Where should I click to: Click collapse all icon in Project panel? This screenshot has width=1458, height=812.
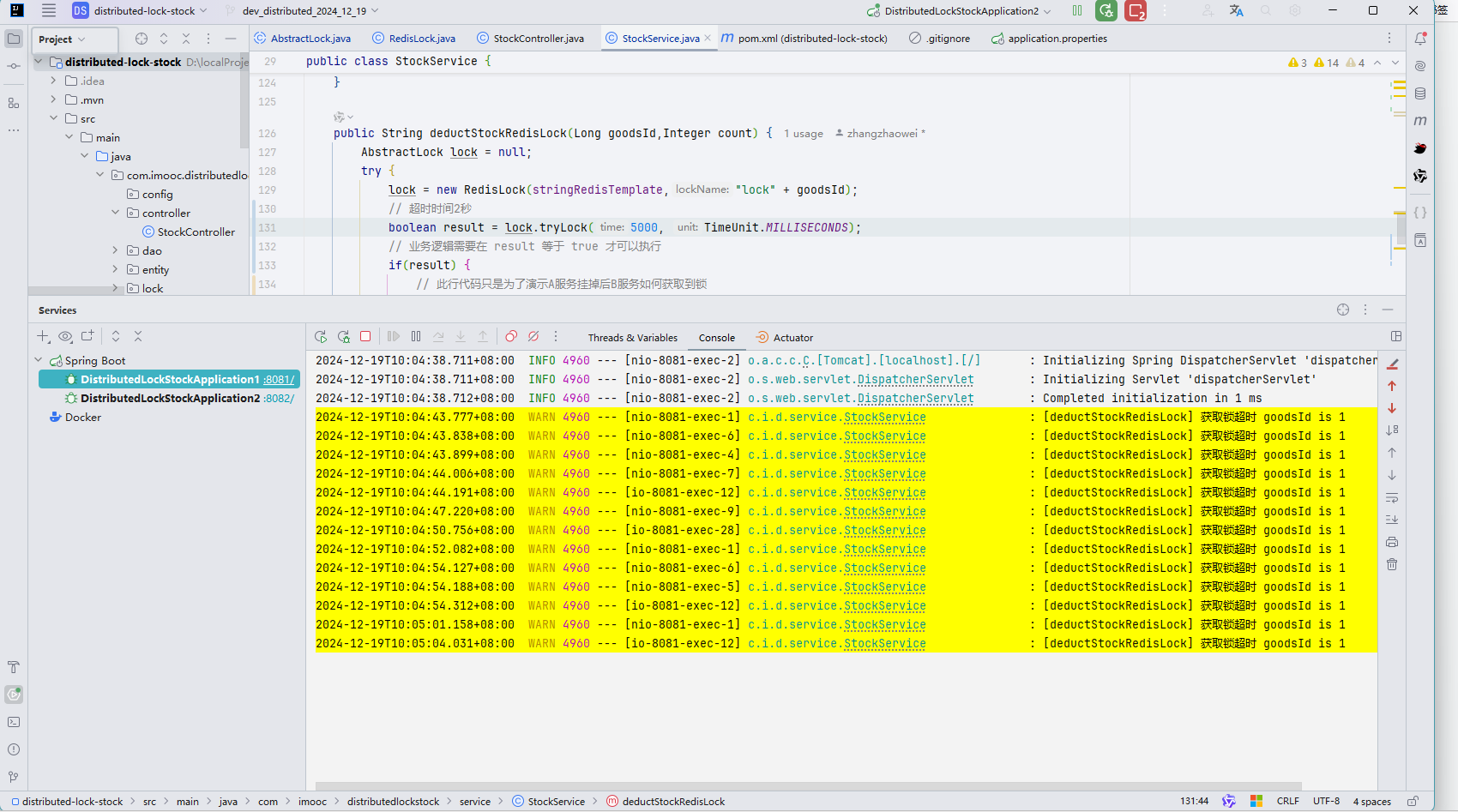[186, 39]
